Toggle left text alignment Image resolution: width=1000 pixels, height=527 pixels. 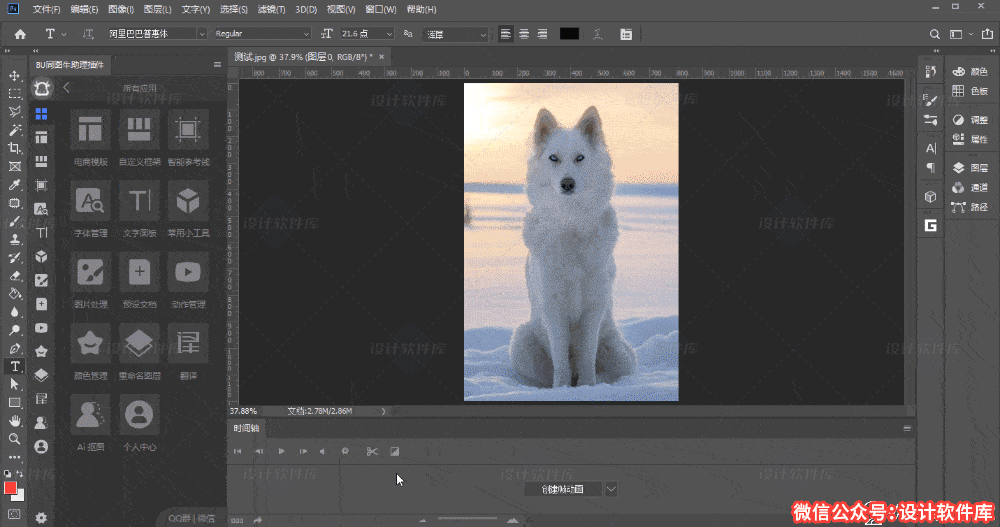506,34
